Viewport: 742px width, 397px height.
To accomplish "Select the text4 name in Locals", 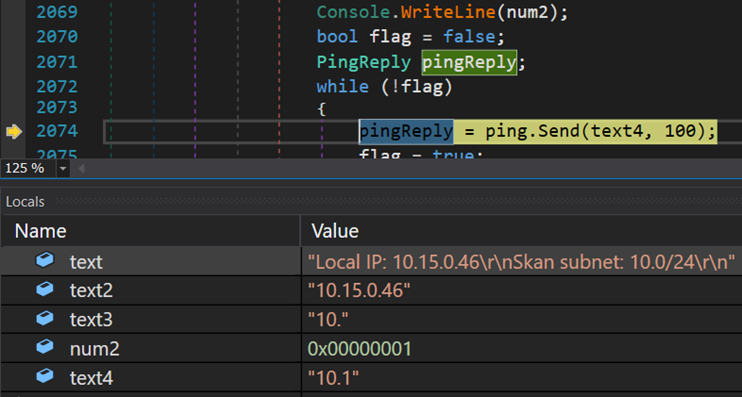I will coord(91,379).
